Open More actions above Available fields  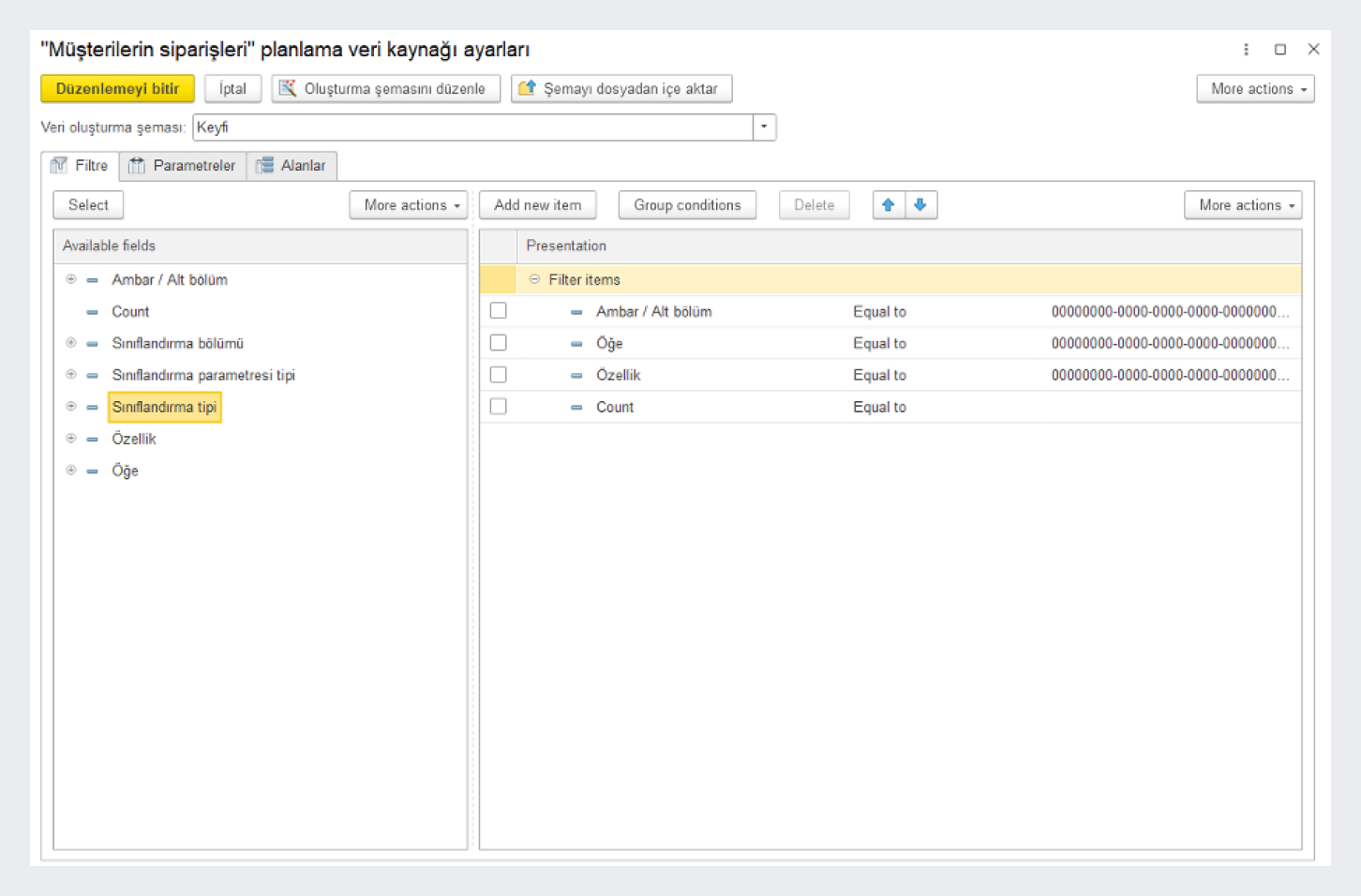[x=408, y=205]
